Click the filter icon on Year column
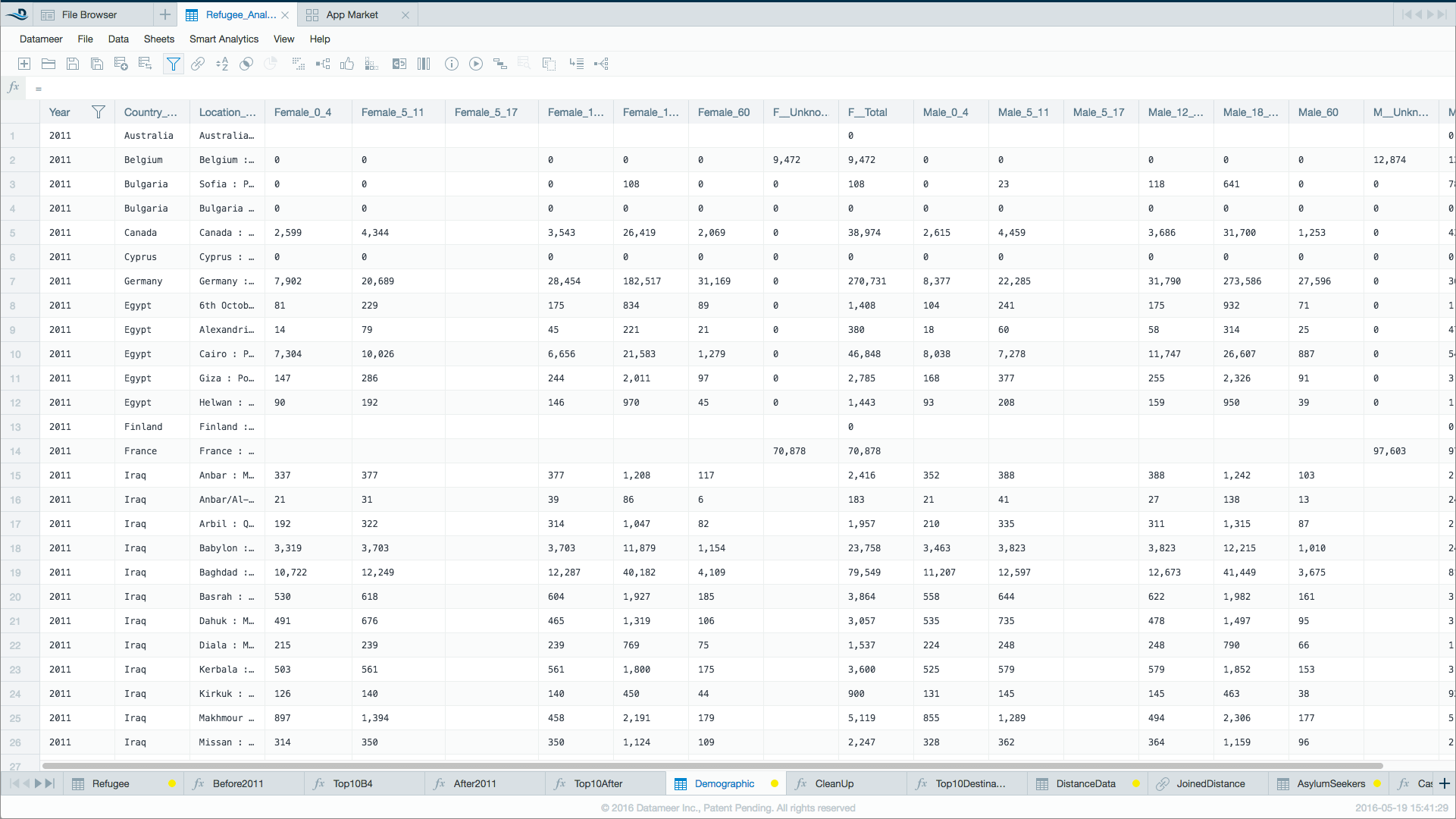 click(x=99, y=112)
